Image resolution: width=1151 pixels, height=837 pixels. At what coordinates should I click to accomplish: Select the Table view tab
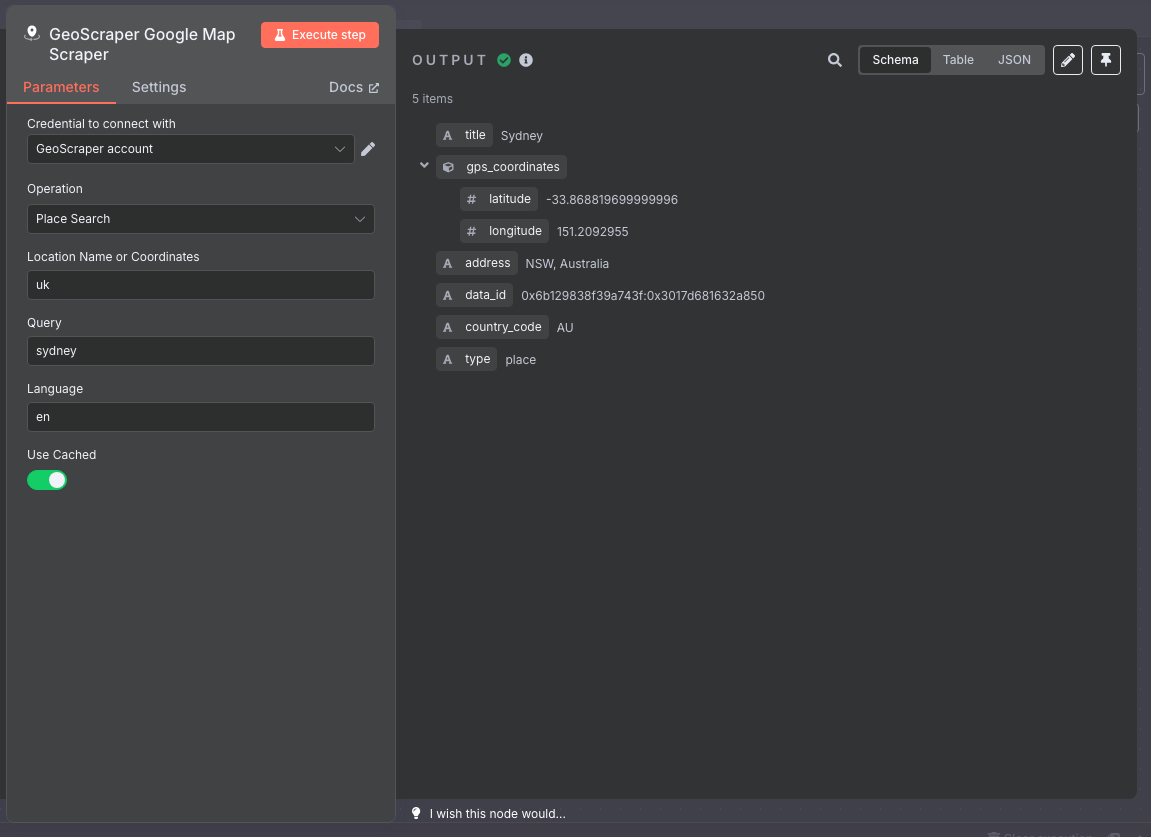(x=958, y=60)
